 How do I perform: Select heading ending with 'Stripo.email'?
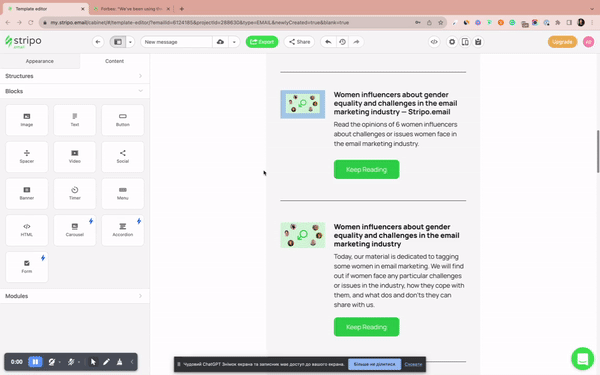tap(395, 103)
